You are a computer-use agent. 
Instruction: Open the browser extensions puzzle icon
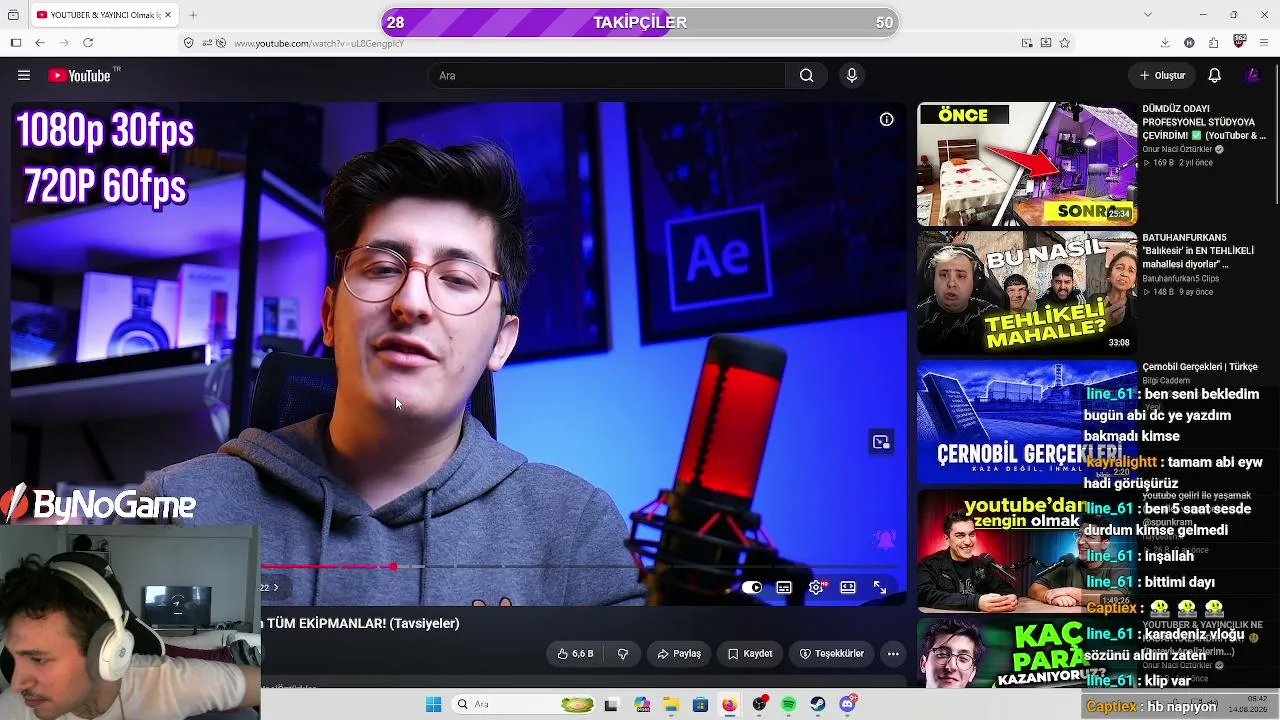pos(1213,43)
